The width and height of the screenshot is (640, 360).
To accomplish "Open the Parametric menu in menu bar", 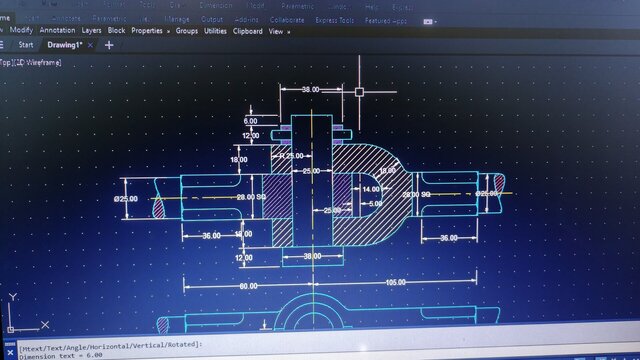I will pyautogui.click(x=298, y=6).
